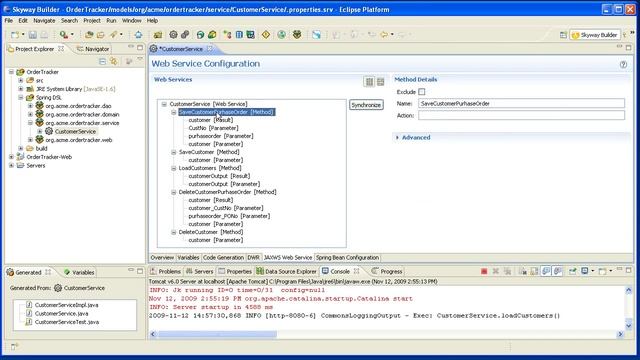640x360 pixels.
Task: Open the Navigate menu
Action: (44, 20)
